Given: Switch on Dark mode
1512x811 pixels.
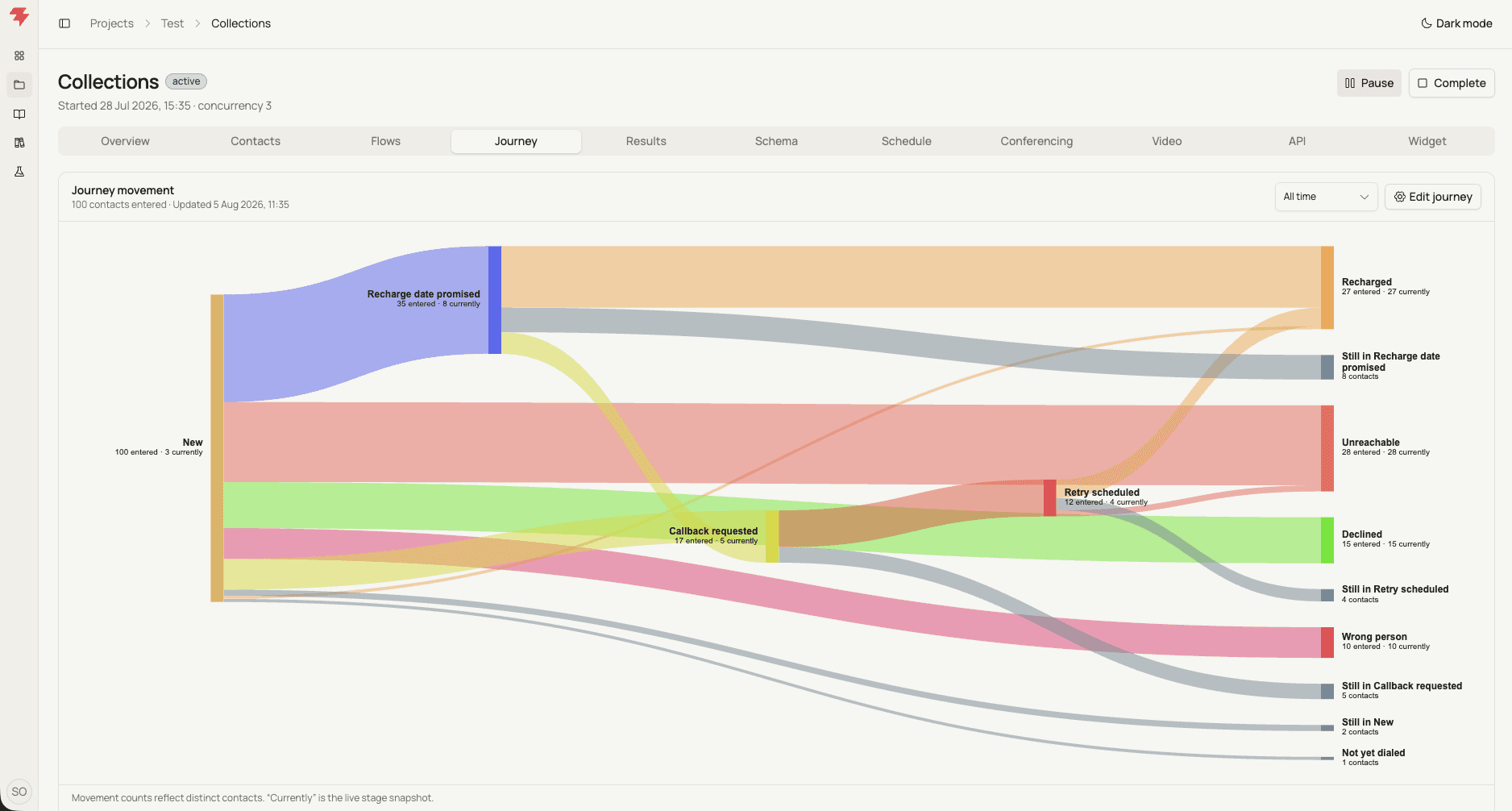Looking at the screenshot, I should click(x=1456, y=23).
